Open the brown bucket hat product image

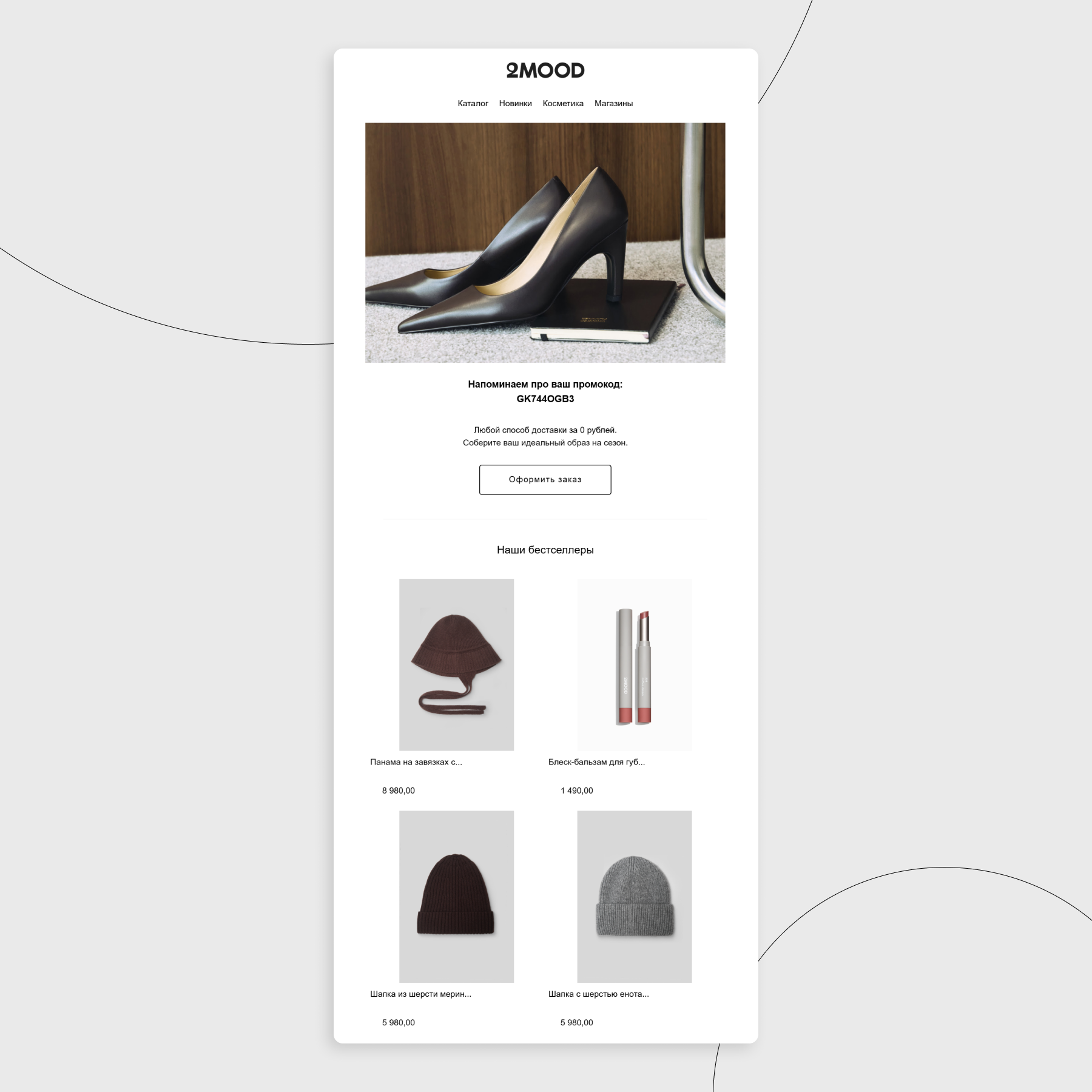(x=456, y=664)
